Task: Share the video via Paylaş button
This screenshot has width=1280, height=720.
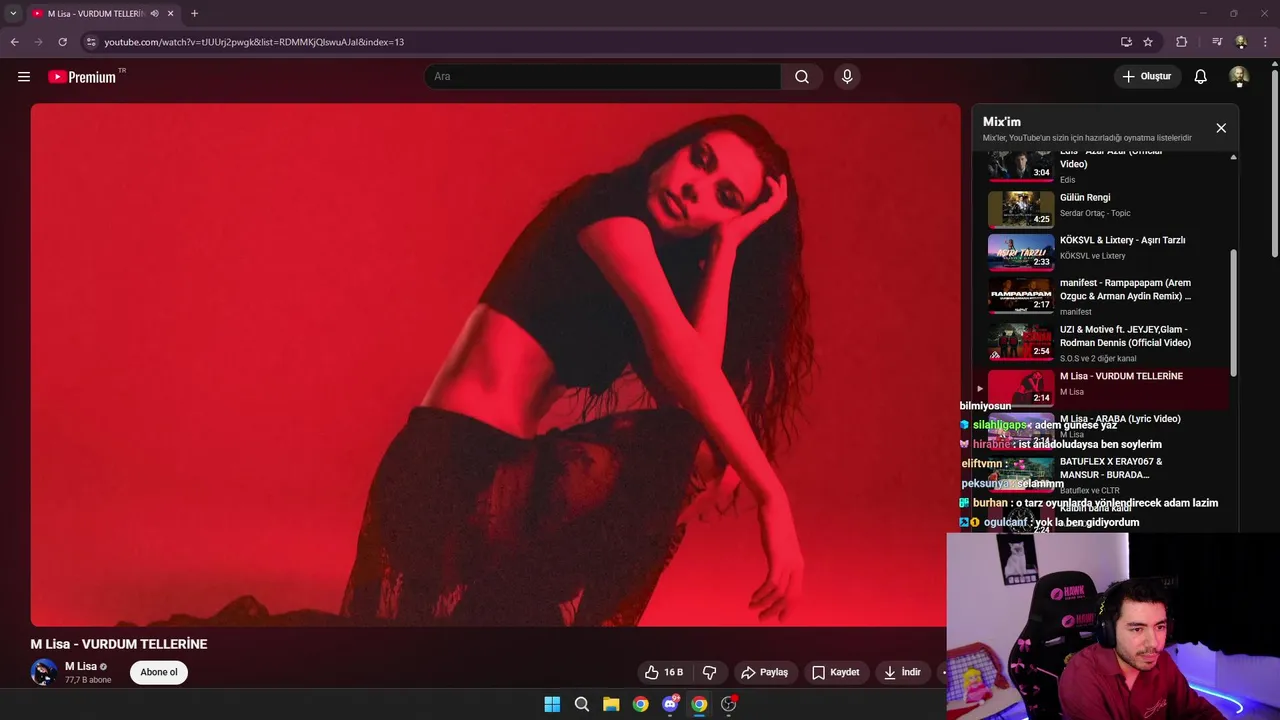Action: tap(765, 672)
